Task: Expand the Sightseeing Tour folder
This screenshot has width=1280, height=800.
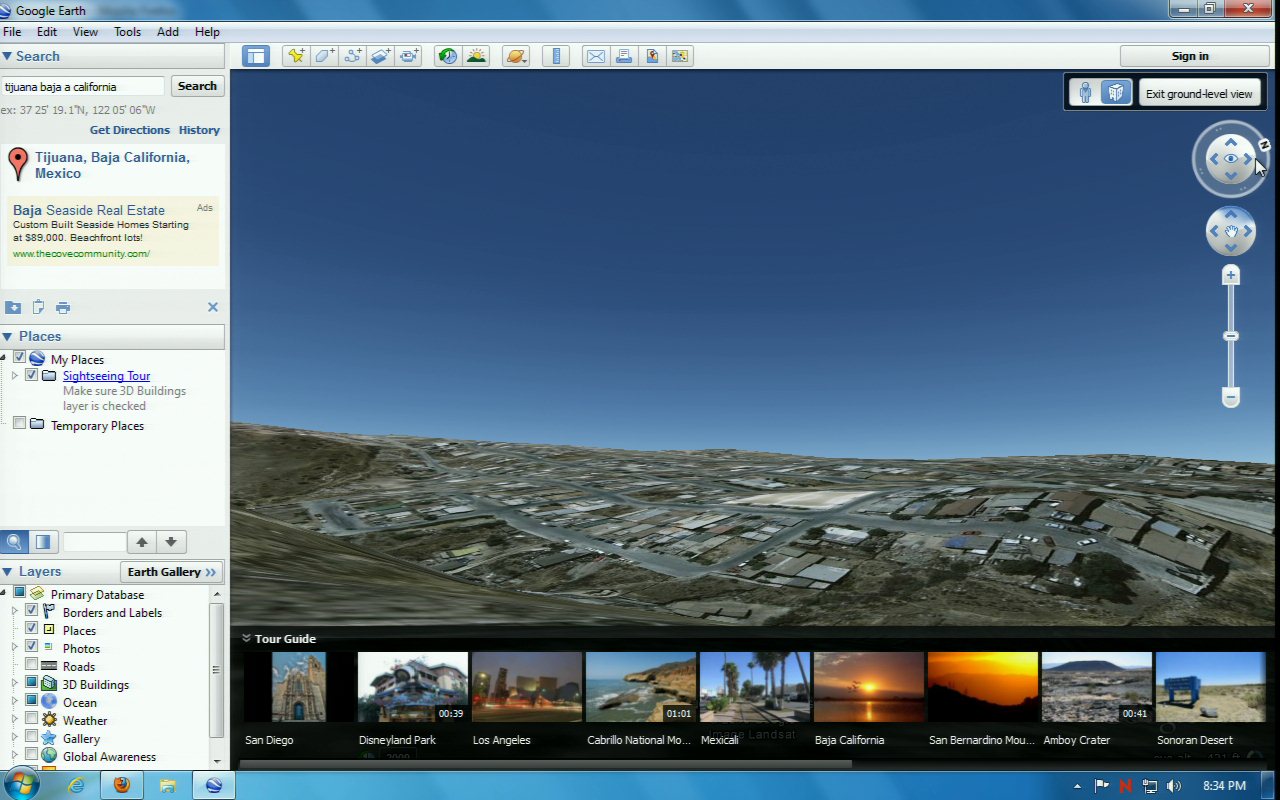Action: [14, 376]
